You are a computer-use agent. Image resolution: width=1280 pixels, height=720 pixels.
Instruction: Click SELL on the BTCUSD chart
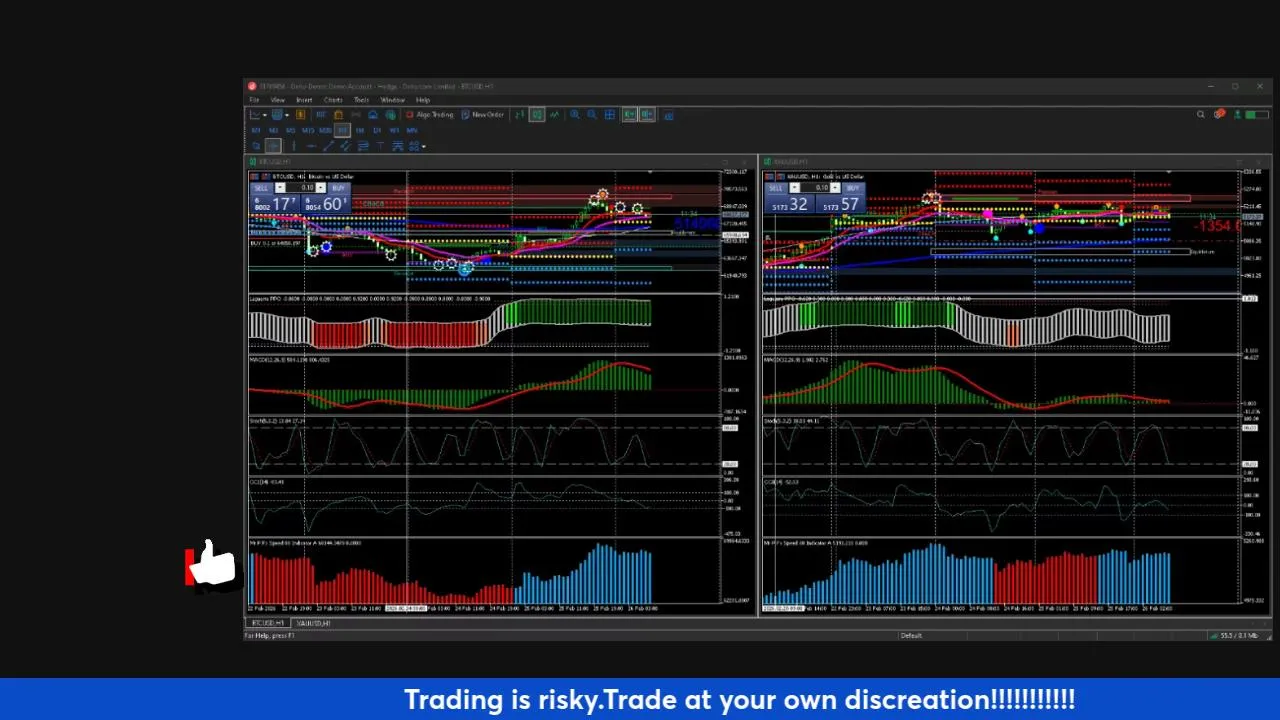[x=261, y=188]
